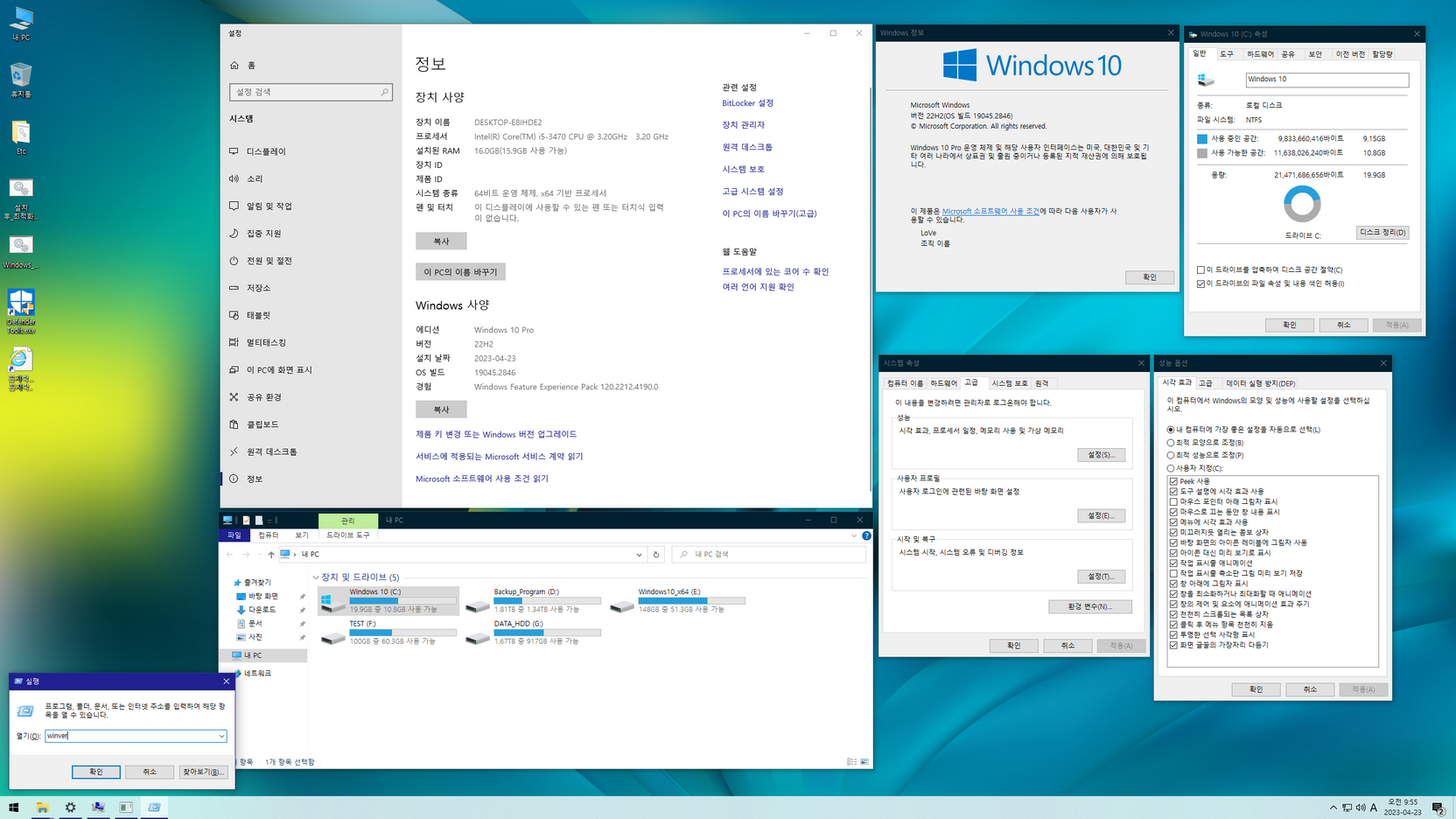Image resolution: width=1456 pixels, height=819 pixels.
Task: Show hidden system tray icons
Action: (1333, 808)
